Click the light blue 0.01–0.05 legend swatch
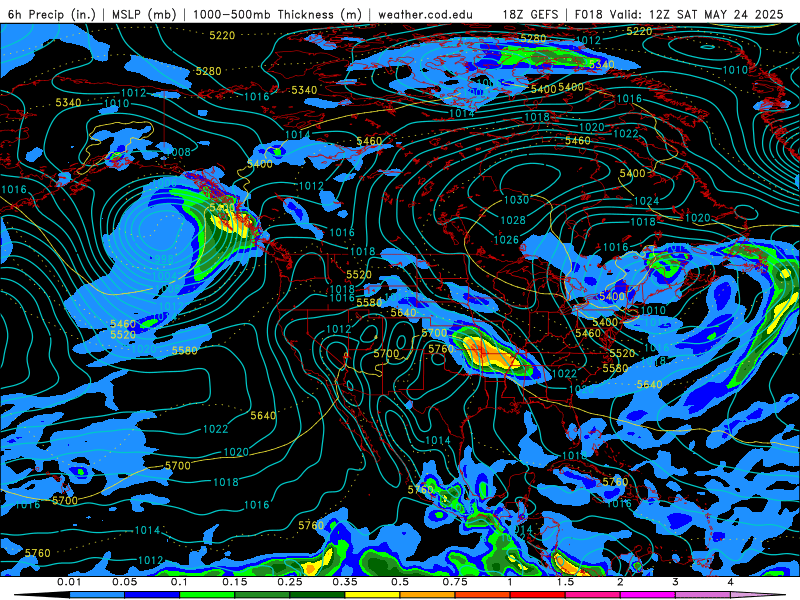This screenshot has height=600, width=800. pos(97,595)
